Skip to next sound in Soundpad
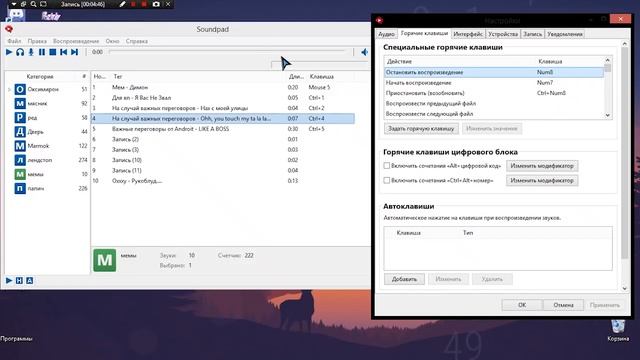This screenshot has height=360, width=640. [x=74, y=52]
